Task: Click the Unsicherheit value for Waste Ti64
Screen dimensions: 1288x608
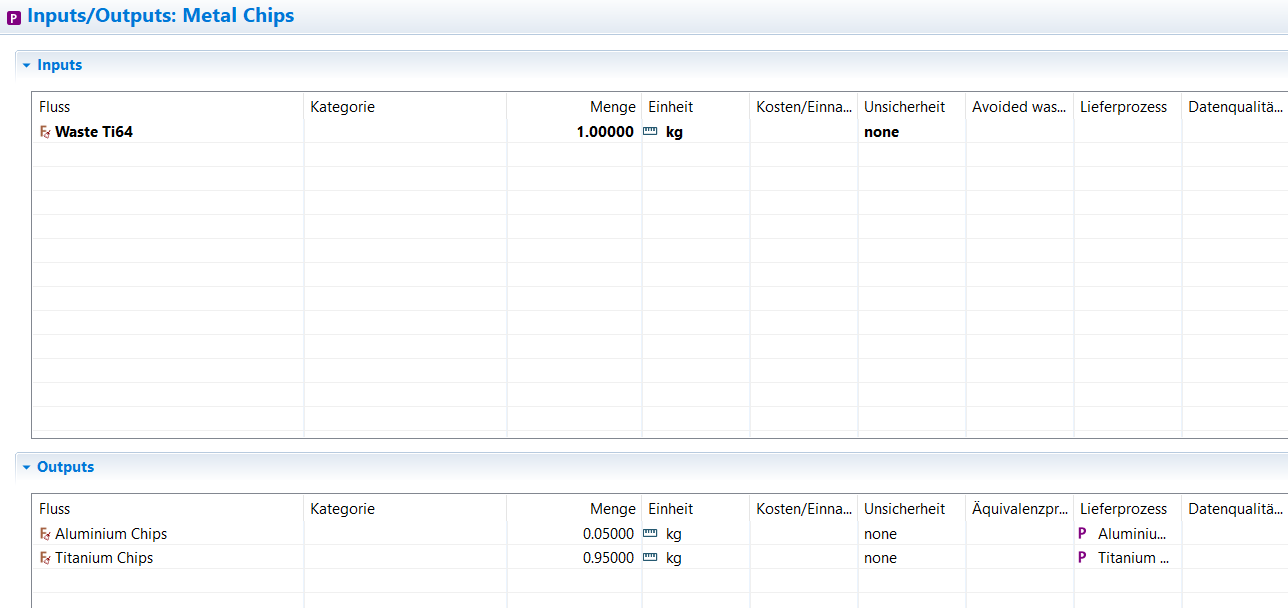Action: pos(881,132)
